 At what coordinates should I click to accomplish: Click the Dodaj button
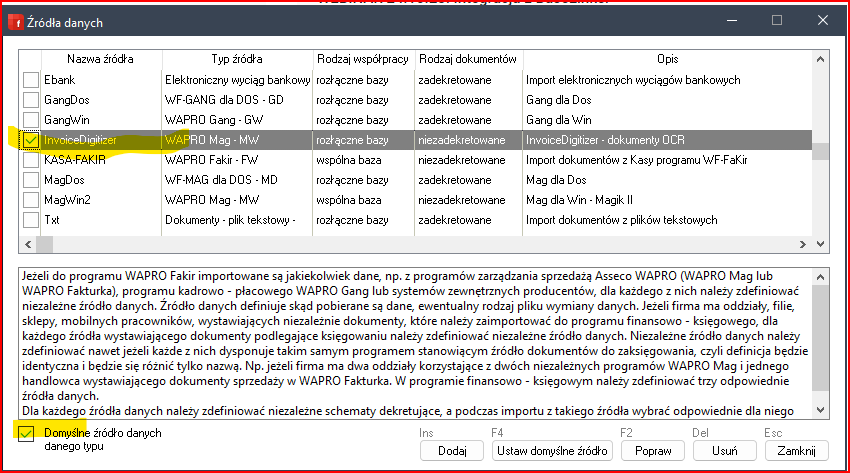pyautogui.click(x=452, y=451)
